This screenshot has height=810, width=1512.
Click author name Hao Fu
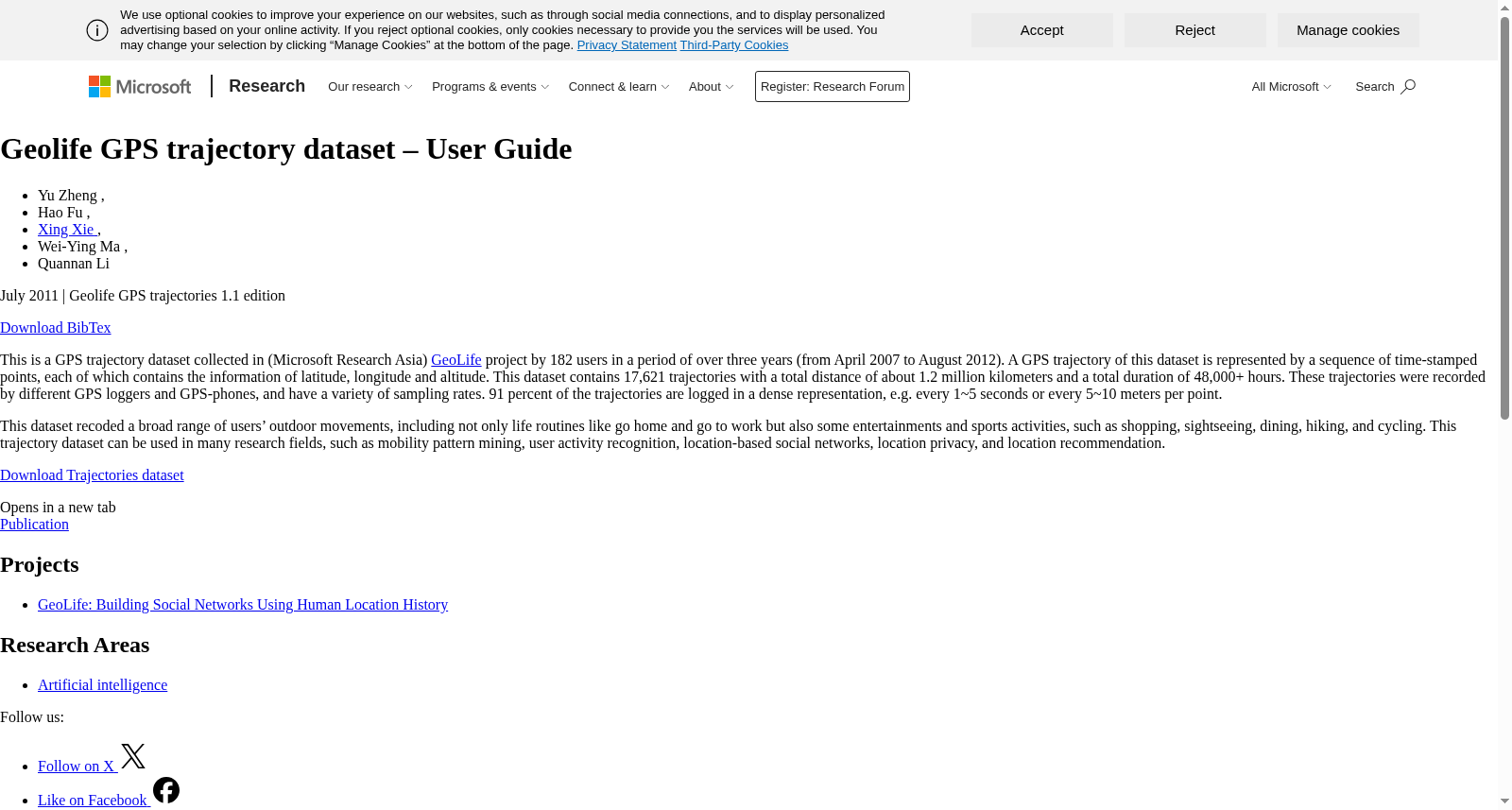[60, 213]
